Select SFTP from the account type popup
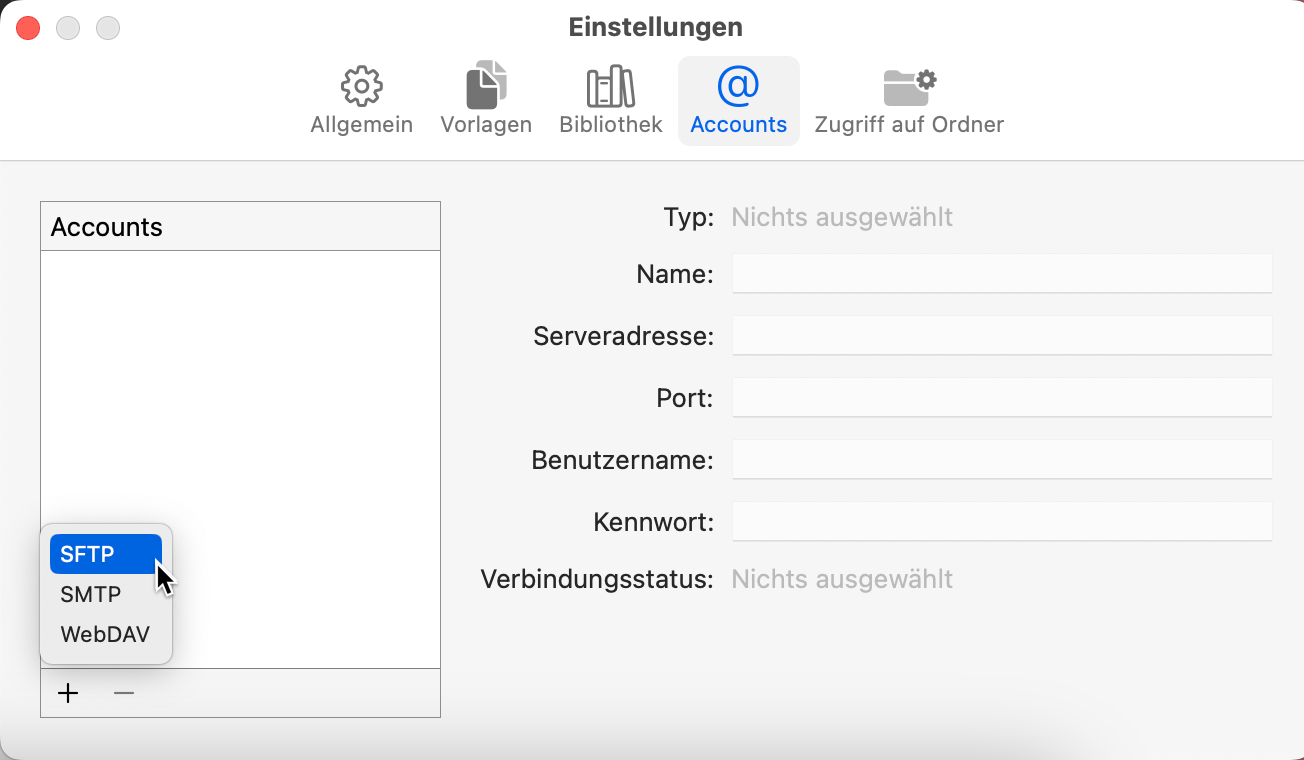 click(x=105, y=553)
